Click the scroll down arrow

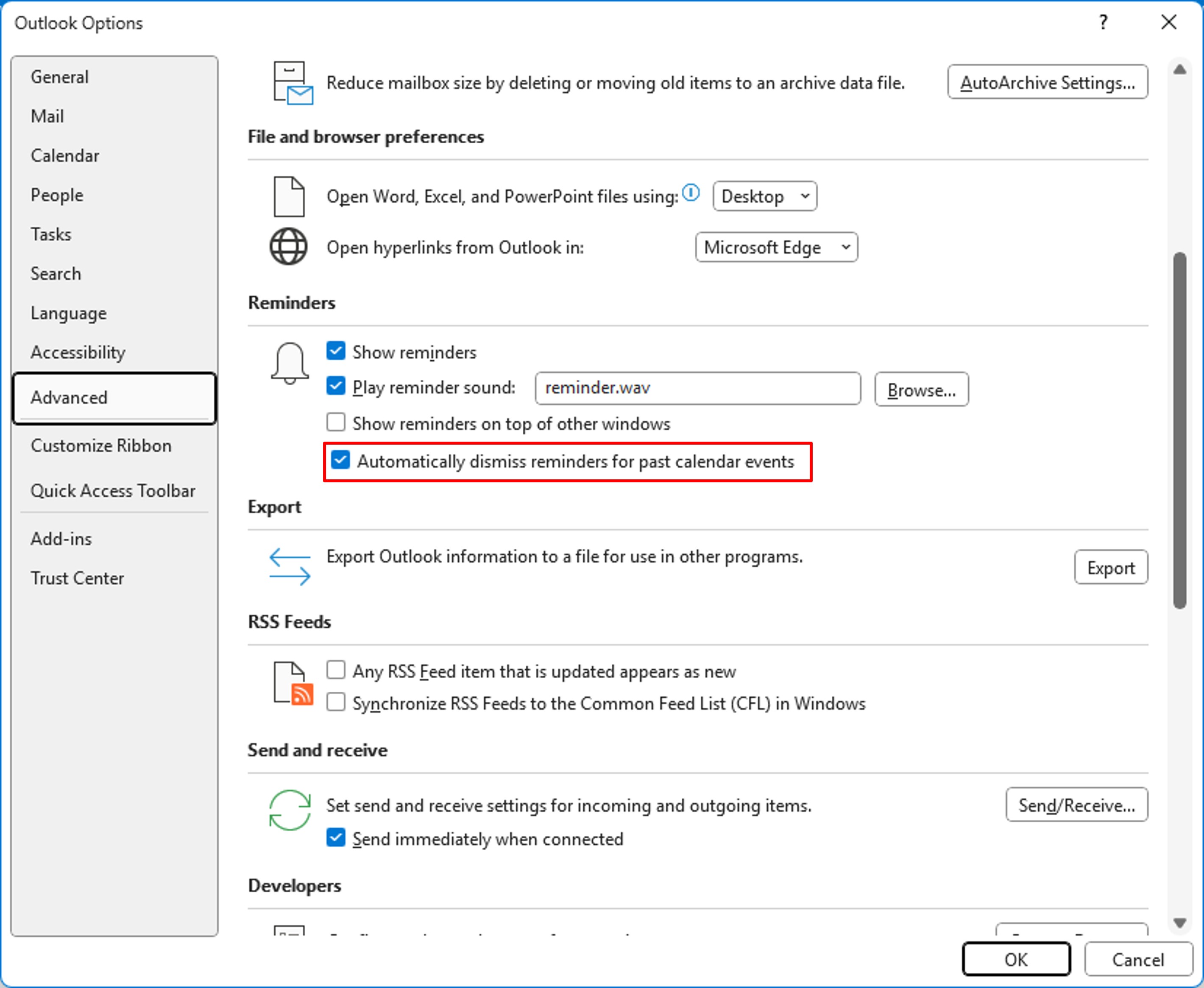(x=1179, y=923)
